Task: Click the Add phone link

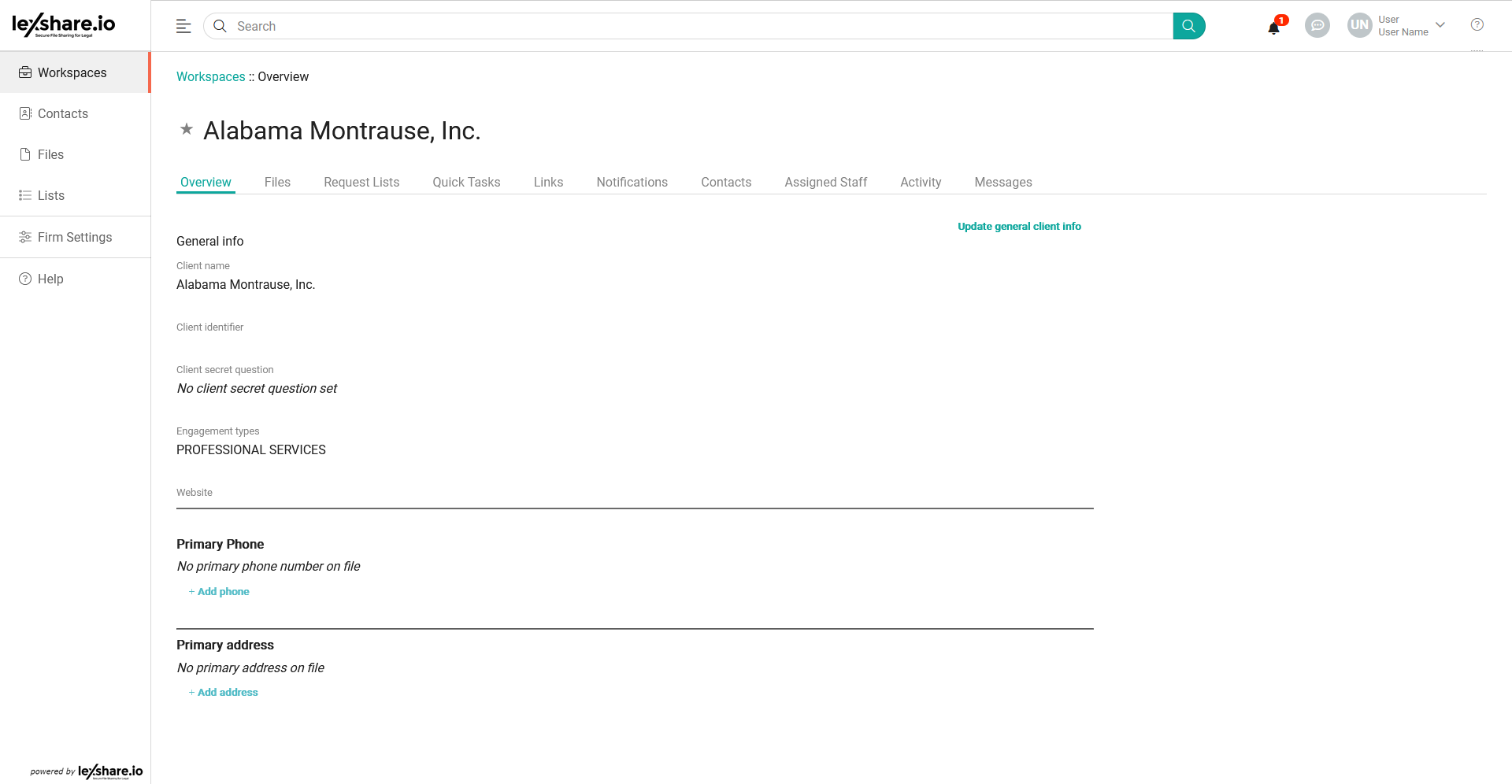Action: [x=223, y=592]
